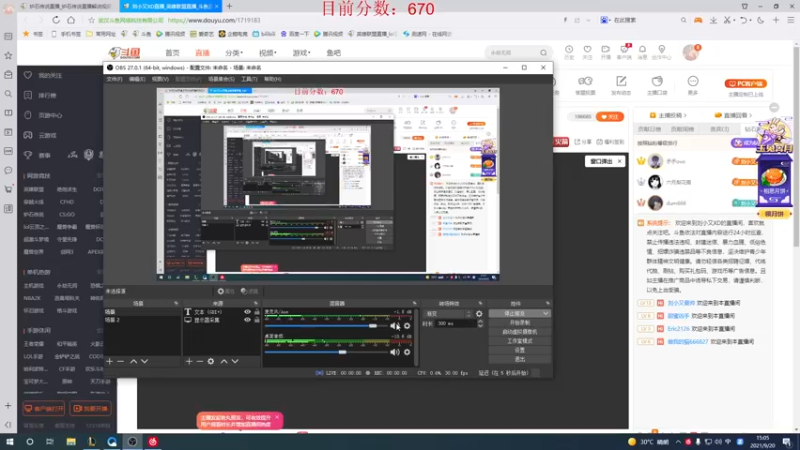
Task: Click the Exit (退出) button in OBS controls
Action: (519, 359)
